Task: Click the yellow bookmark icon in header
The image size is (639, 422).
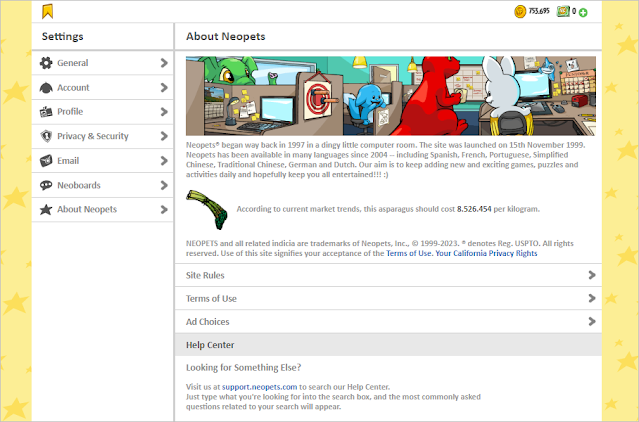Action: [48, 11]
